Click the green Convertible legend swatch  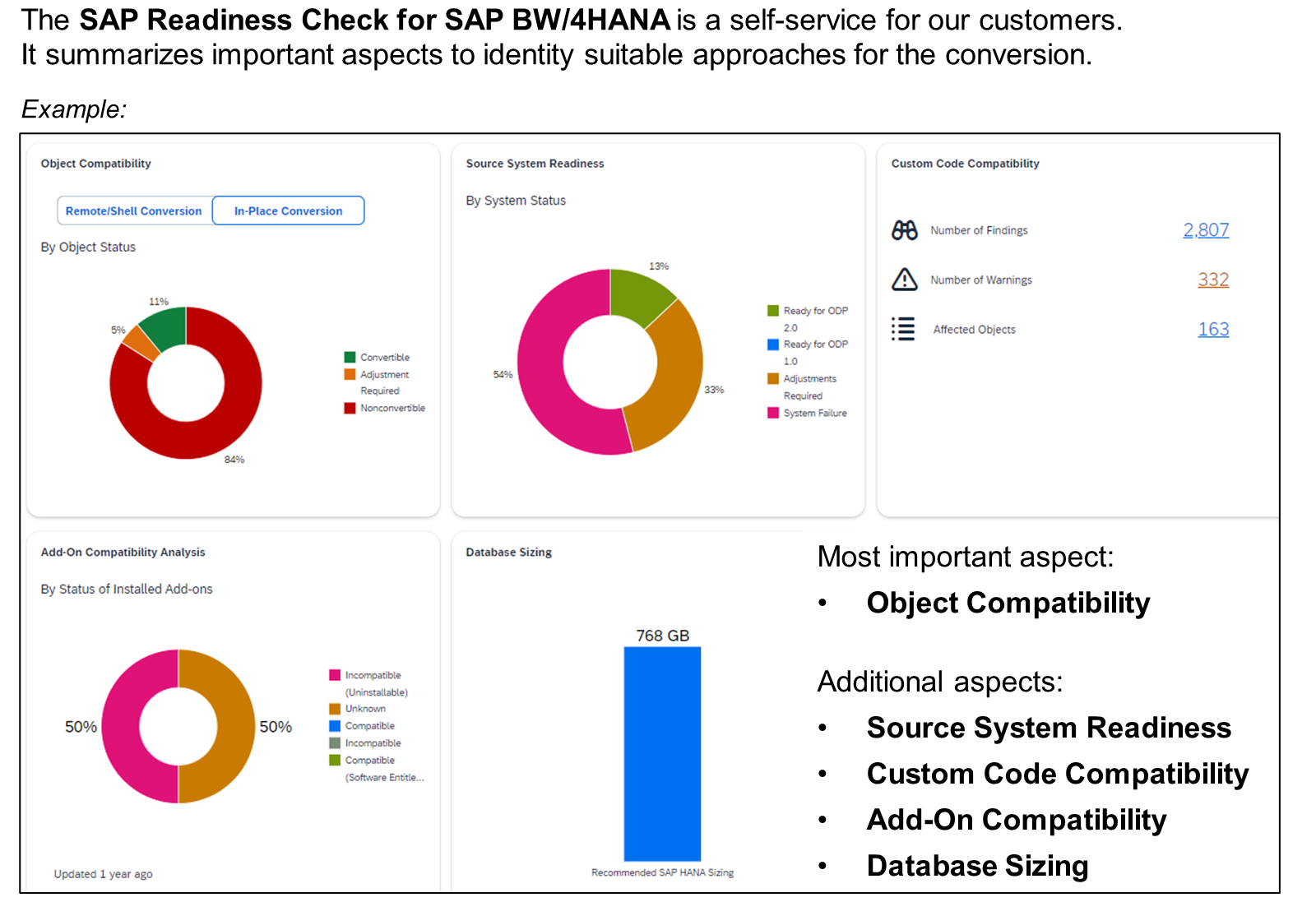(350, 357)
